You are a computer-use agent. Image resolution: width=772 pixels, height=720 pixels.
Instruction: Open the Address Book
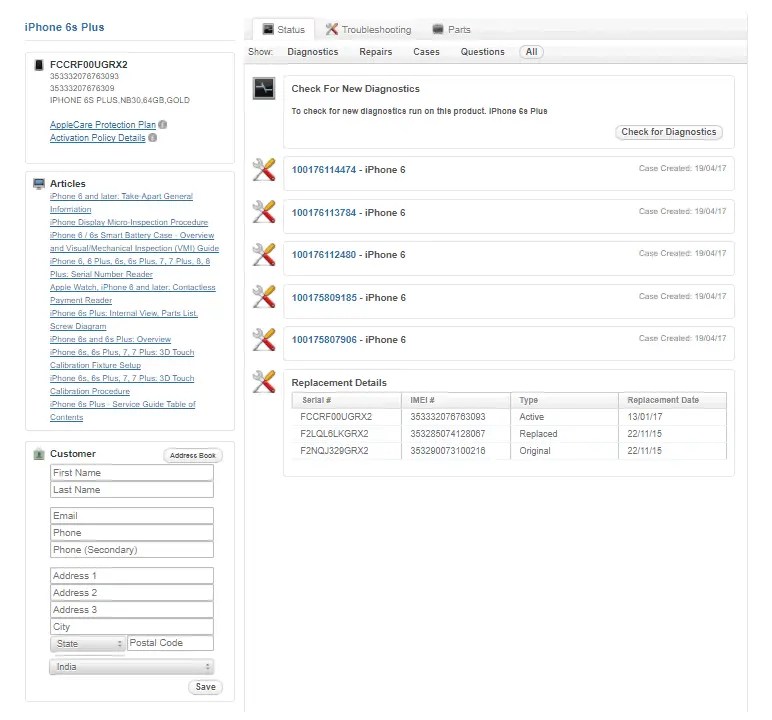(x=193, y=456)
